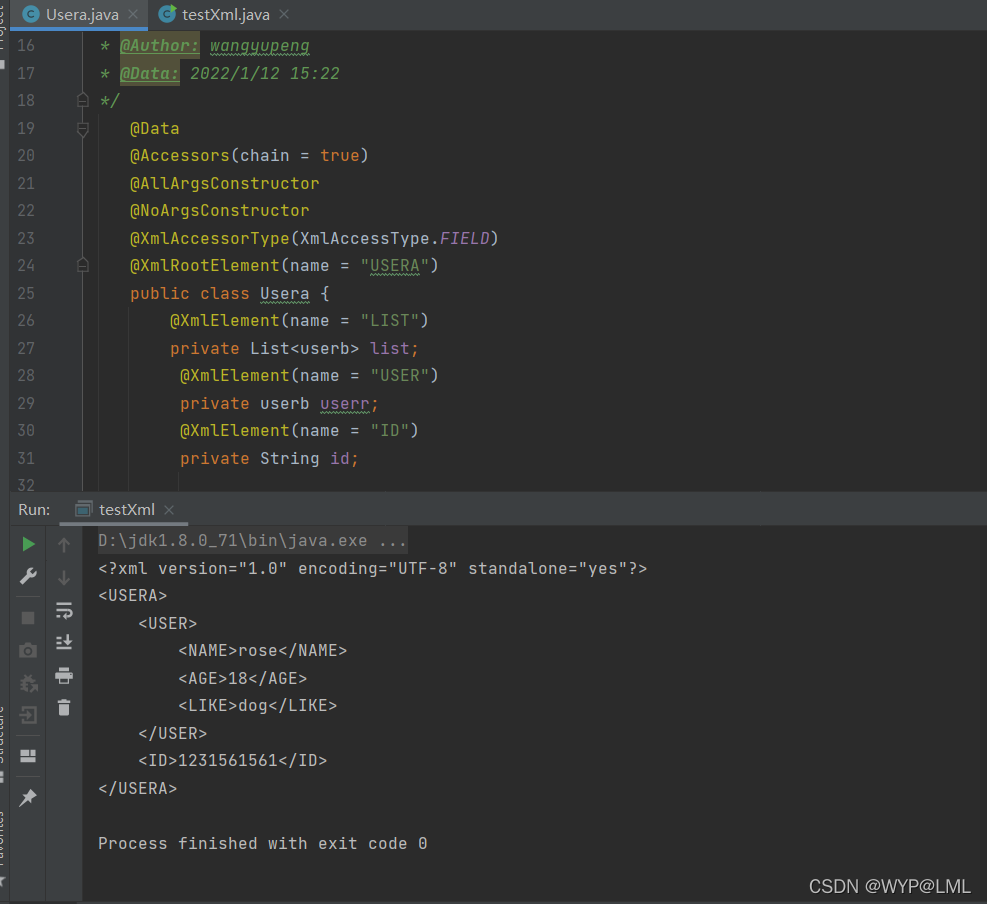Toggle soft-wrap in console output

coord(64,611)
